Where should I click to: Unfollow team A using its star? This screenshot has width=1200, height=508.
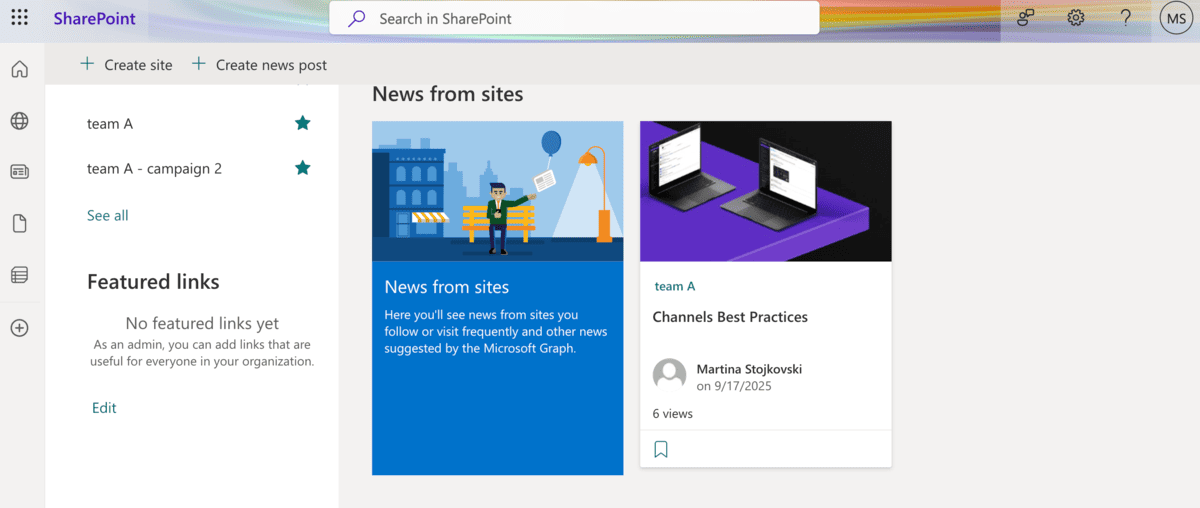[302, 123]
